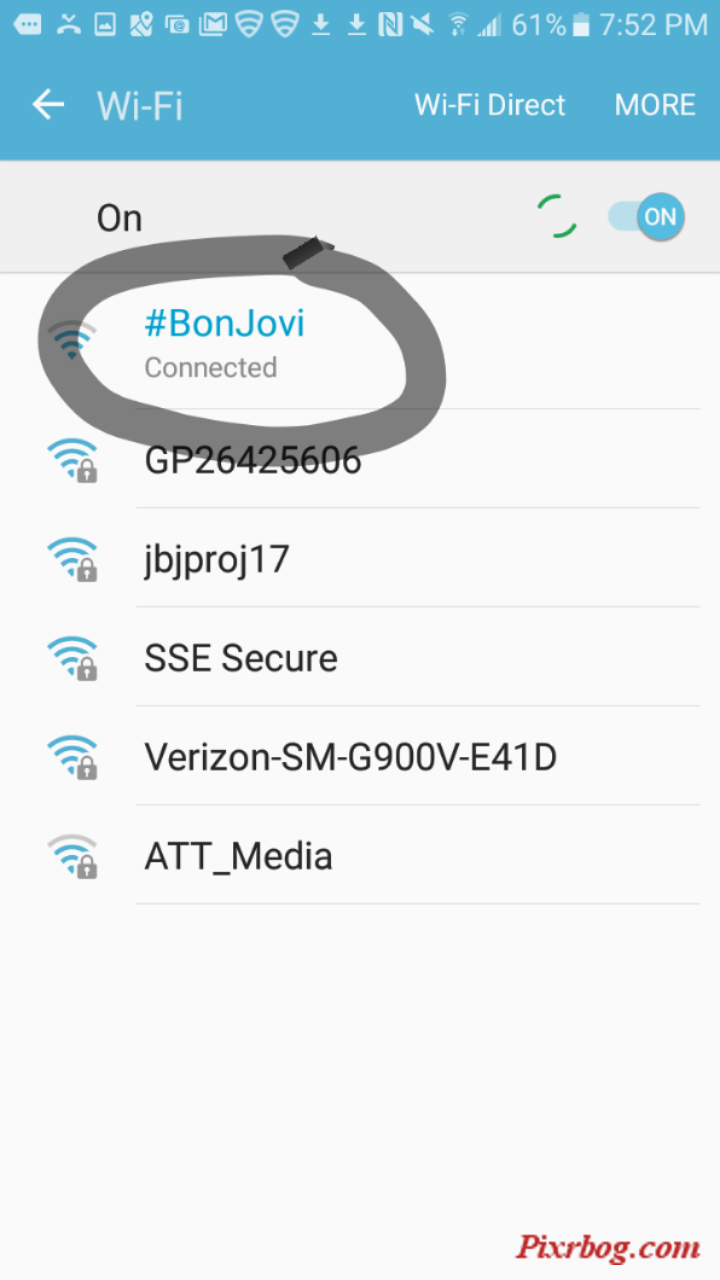Viewport: 720px width, 1280px height.
Task: Tap the battery icon in status bar
Action: [580, 25]
